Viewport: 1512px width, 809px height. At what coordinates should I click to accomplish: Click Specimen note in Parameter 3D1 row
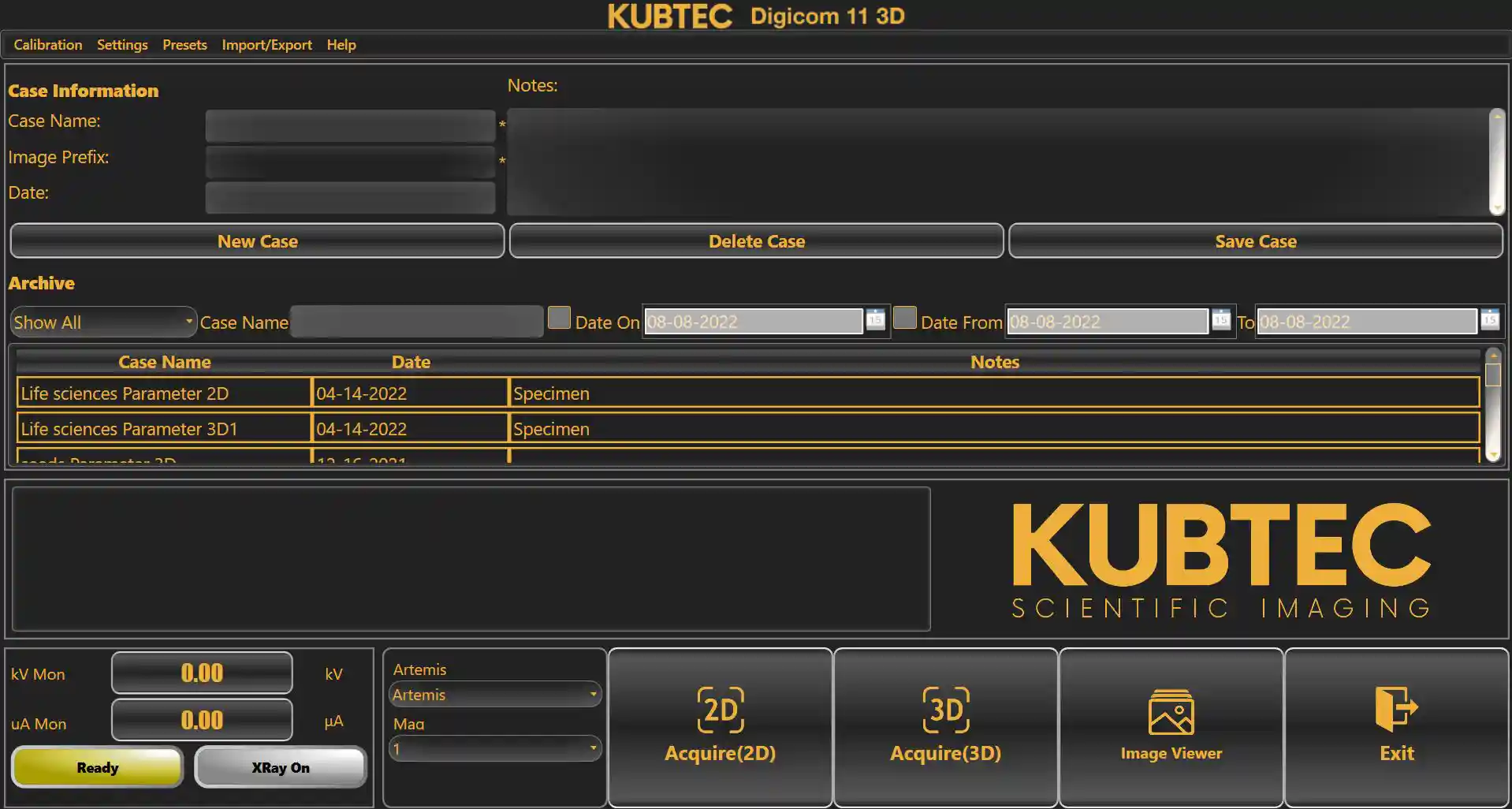click(x=994, y=429)
